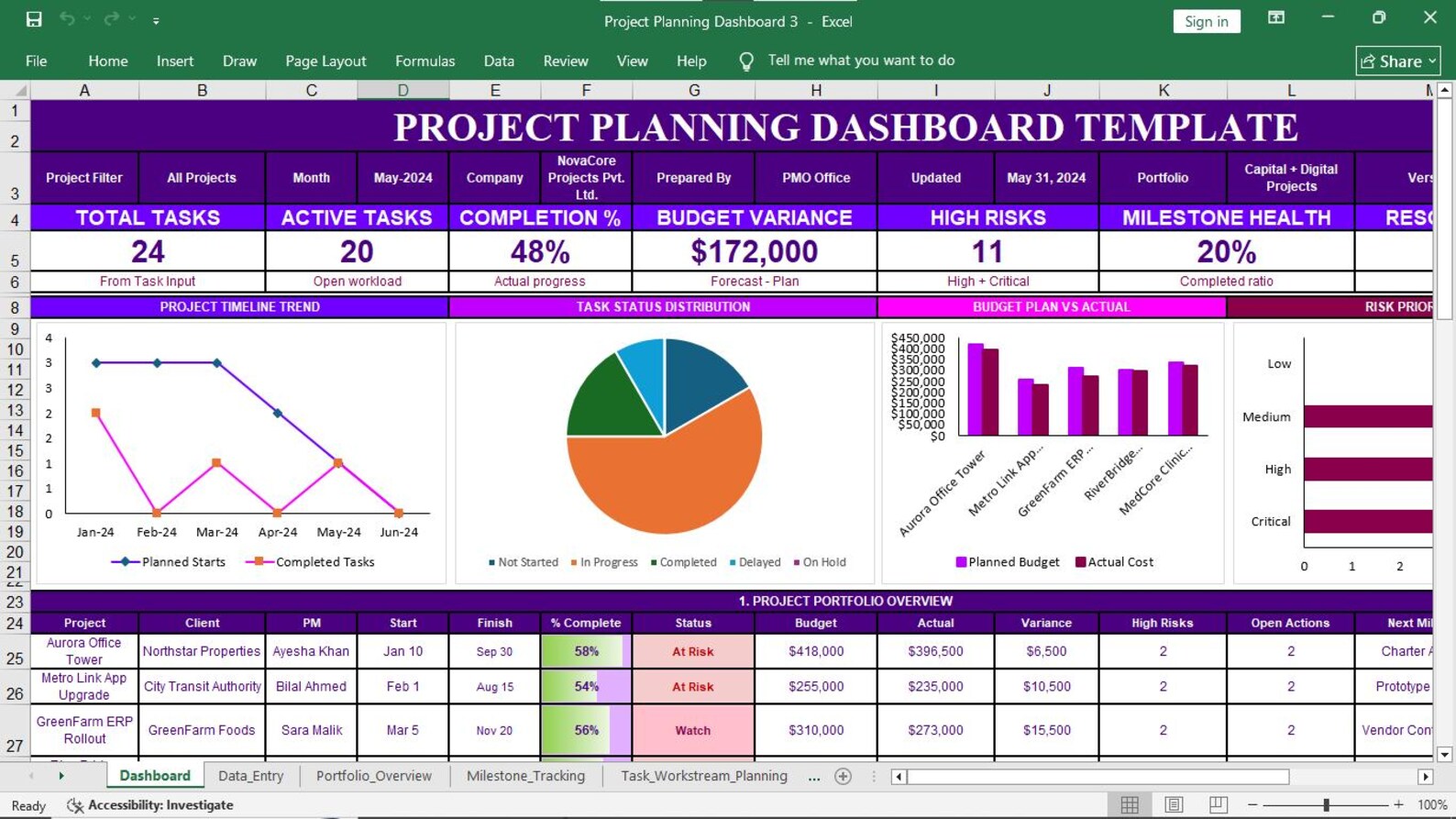Click the All Projects filter cell
Image resolution: width=1456 pixels, height=819 pixels.
(202, 178)
